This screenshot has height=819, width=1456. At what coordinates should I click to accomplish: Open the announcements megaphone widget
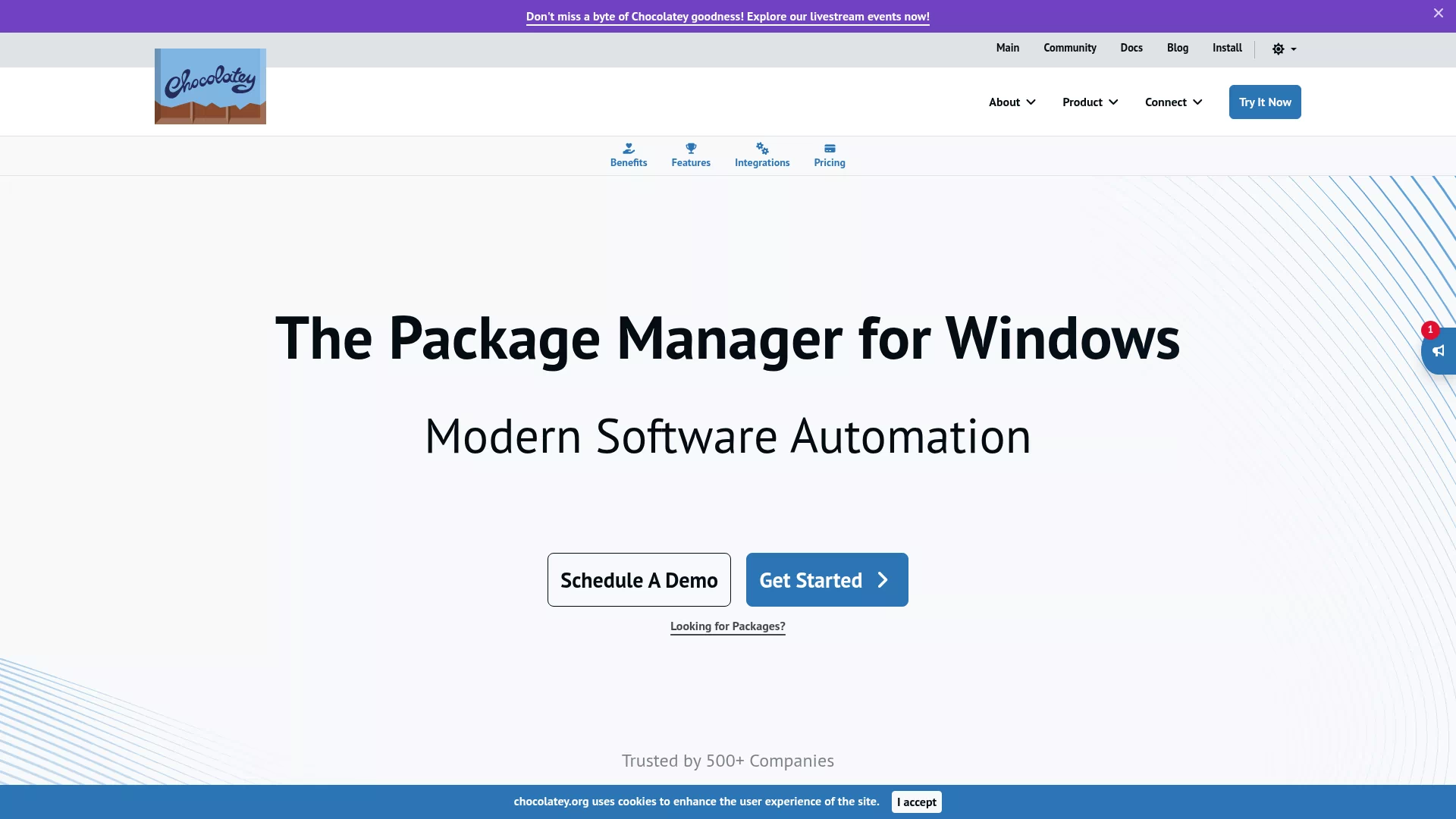pyautogui.click(x=1439, y=351)
